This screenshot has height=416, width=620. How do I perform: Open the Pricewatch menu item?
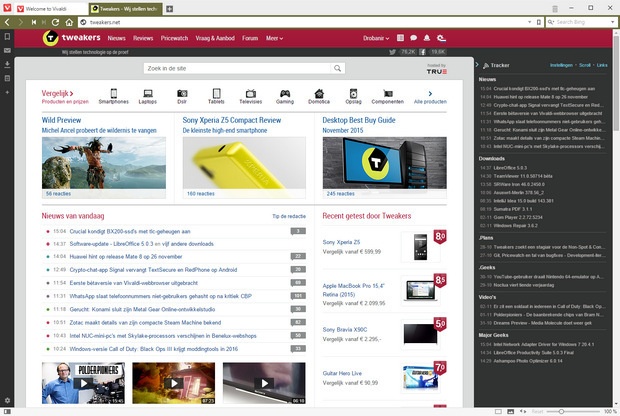[174, 38]
